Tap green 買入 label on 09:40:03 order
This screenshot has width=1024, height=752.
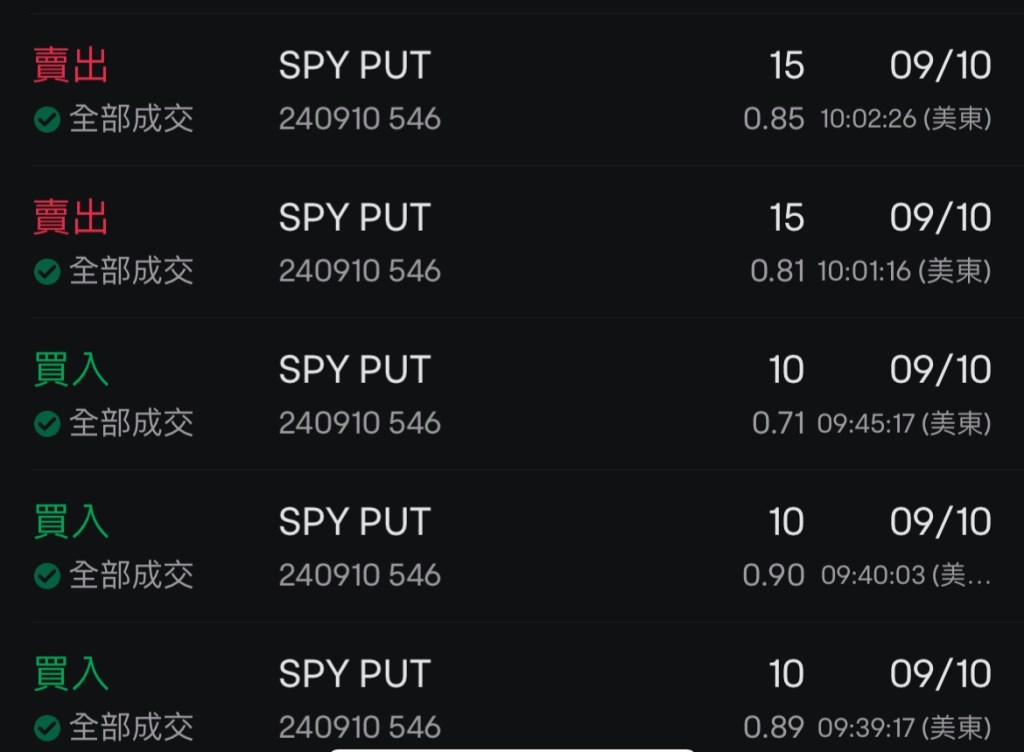pos(71,522)
